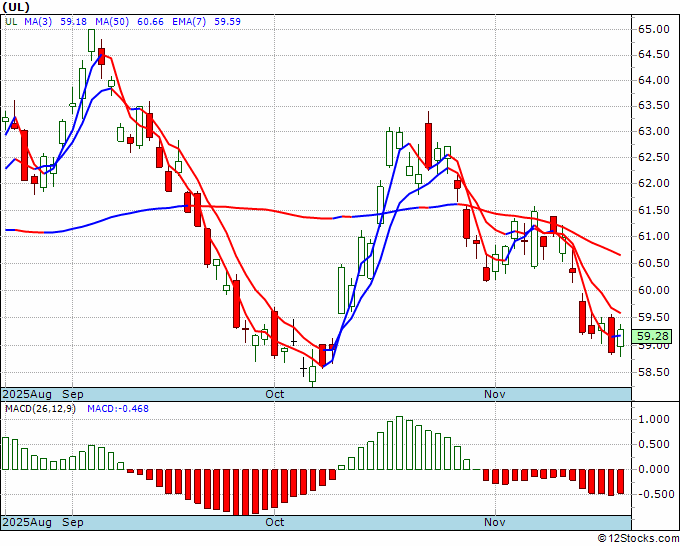The height and width of the screenshot is (546, 680).
Task: Click the 64.50 price axis label
Action: (x=654, y=55)
